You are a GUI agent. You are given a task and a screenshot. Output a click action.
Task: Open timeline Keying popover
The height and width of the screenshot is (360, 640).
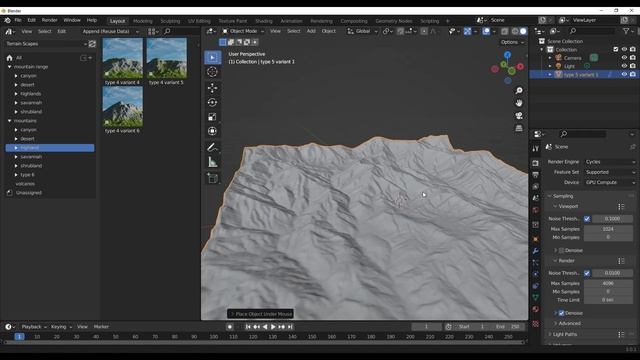click(x=61, y=327)
